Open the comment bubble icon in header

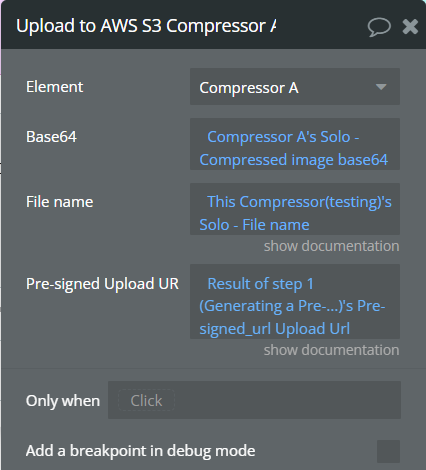click(379, 27)
